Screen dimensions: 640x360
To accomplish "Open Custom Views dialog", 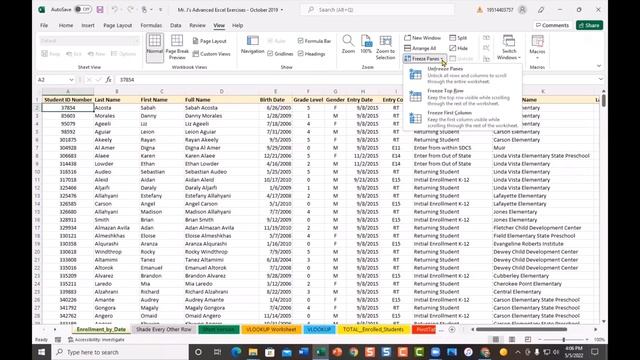I will [211, 53].
